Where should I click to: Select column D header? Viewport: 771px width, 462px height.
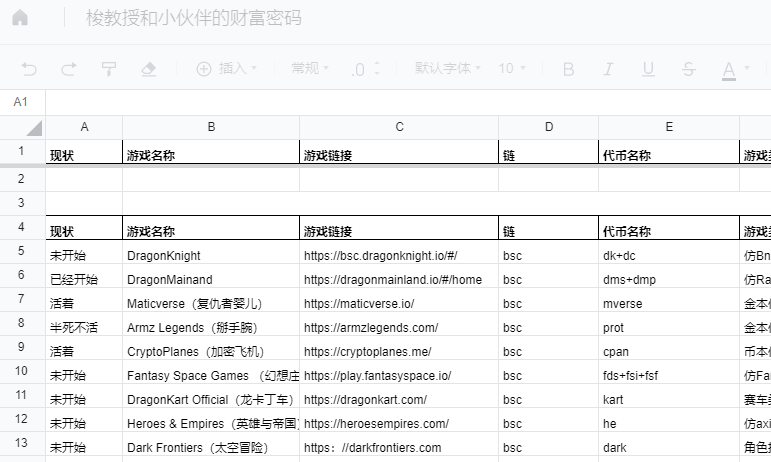tap(548, 127)
